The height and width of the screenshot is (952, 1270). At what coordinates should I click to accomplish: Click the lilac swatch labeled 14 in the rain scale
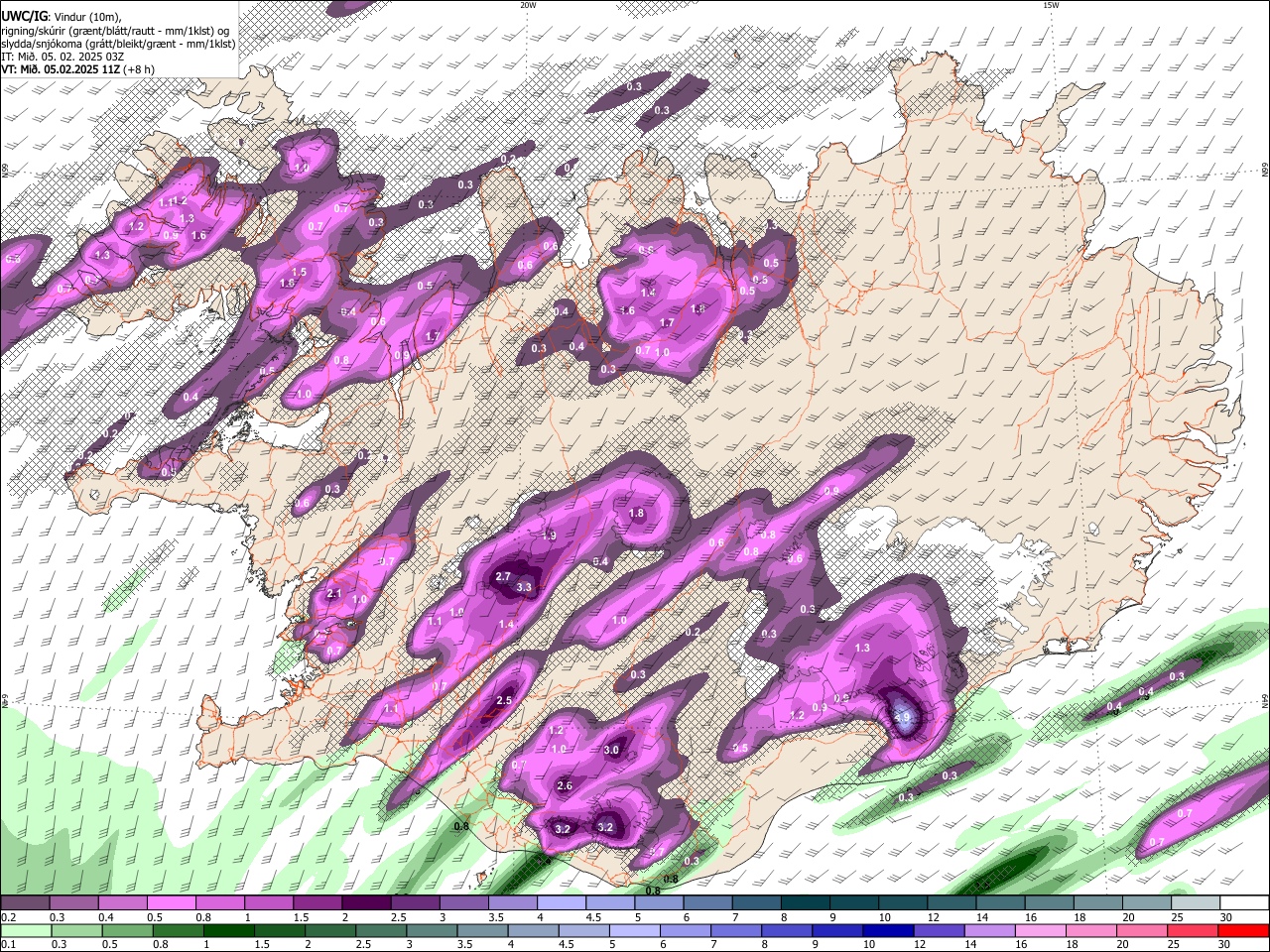(x=990, y=932)
